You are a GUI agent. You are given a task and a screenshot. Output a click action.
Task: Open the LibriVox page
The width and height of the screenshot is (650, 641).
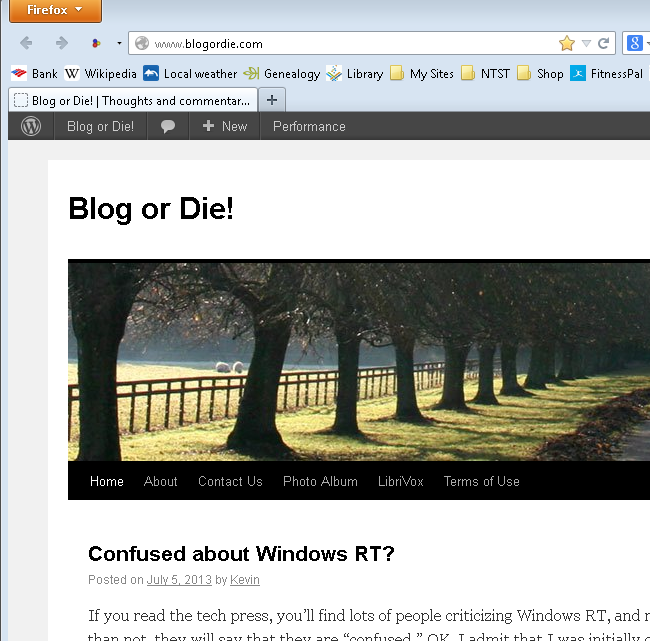click(400, 481)
